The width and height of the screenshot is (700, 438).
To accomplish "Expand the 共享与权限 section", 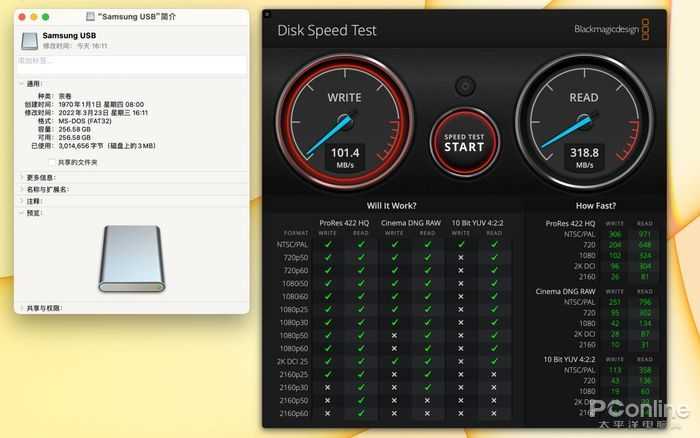I will click(21, 308).
